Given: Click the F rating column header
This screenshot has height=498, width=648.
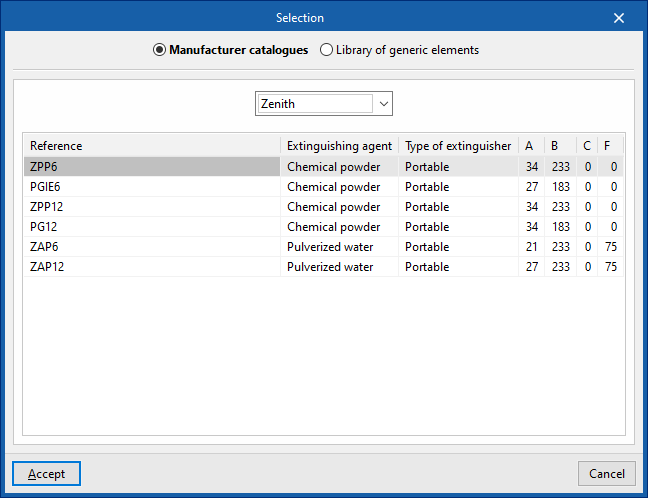Looking at the screenshot, I should coord(610,146).
